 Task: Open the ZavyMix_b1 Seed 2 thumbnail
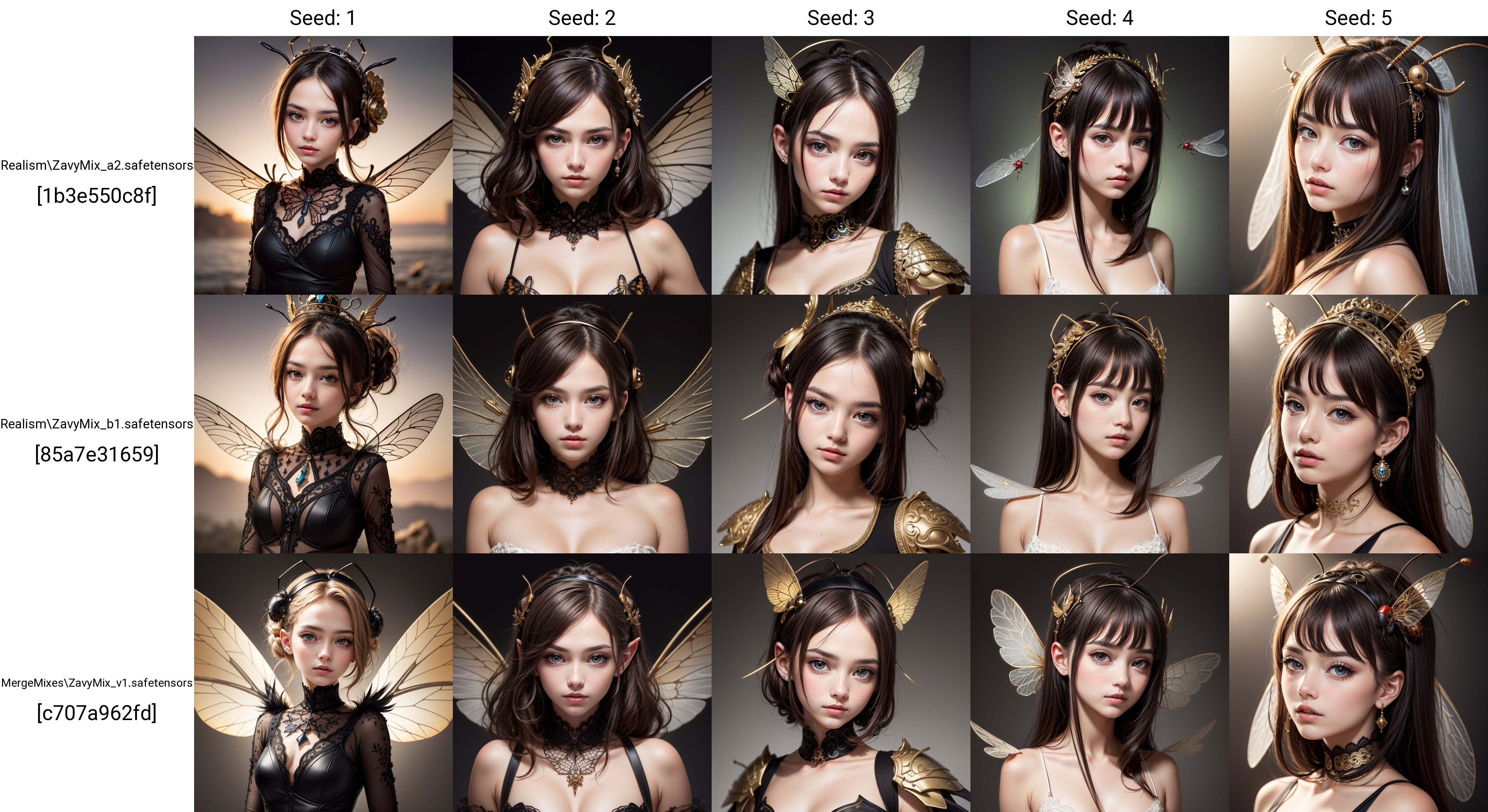tap(582, 424)
